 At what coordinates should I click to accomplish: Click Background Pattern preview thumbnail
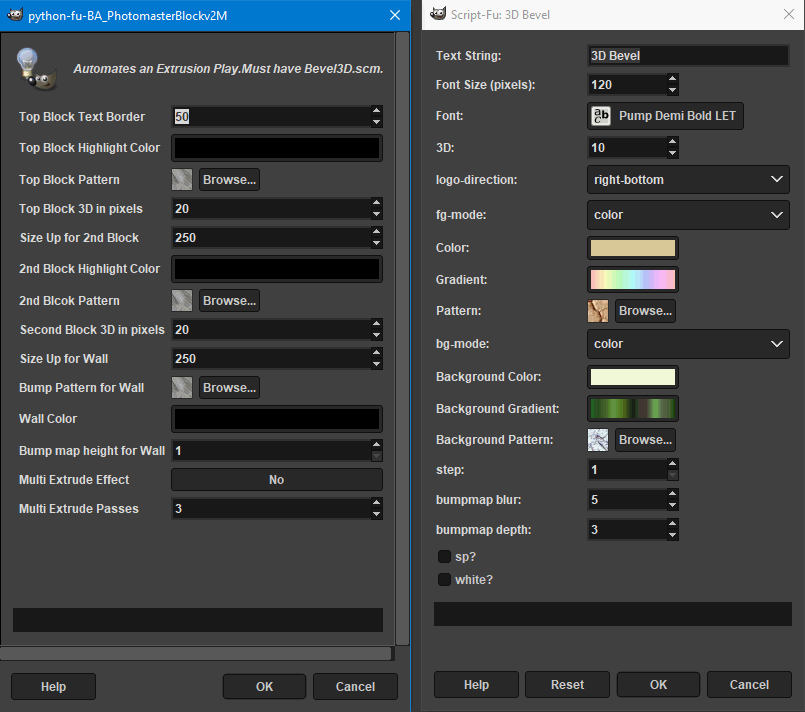598,440
